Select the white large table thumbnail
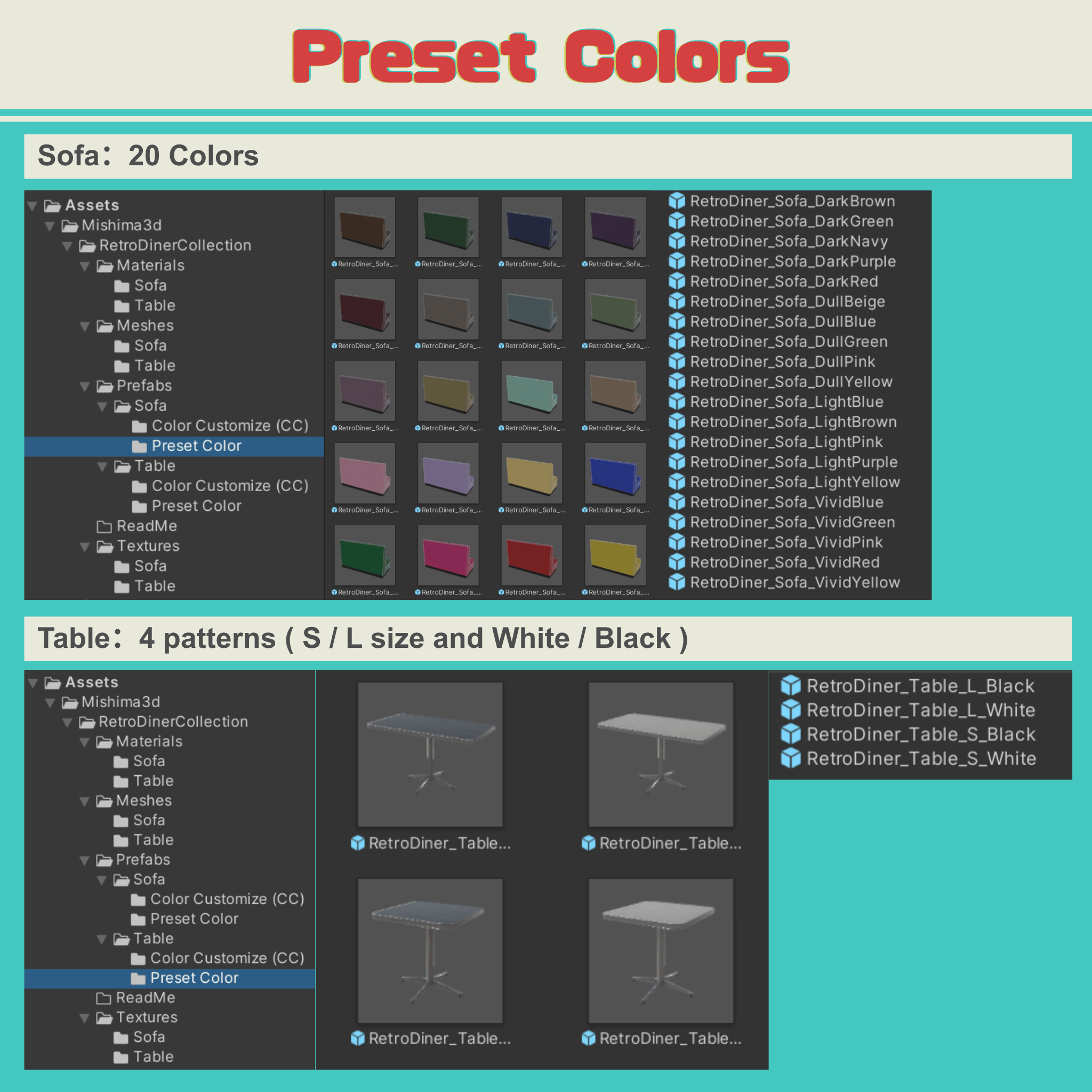 tap(661, 754)
